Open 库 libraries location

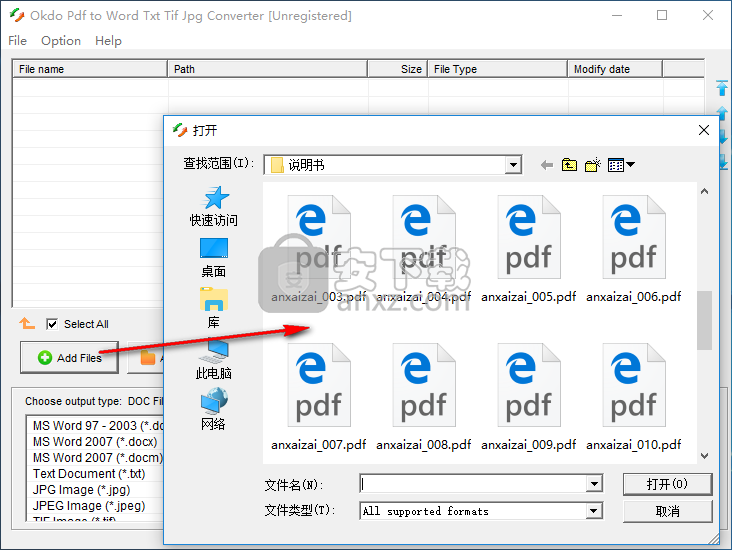coord(214,309)
